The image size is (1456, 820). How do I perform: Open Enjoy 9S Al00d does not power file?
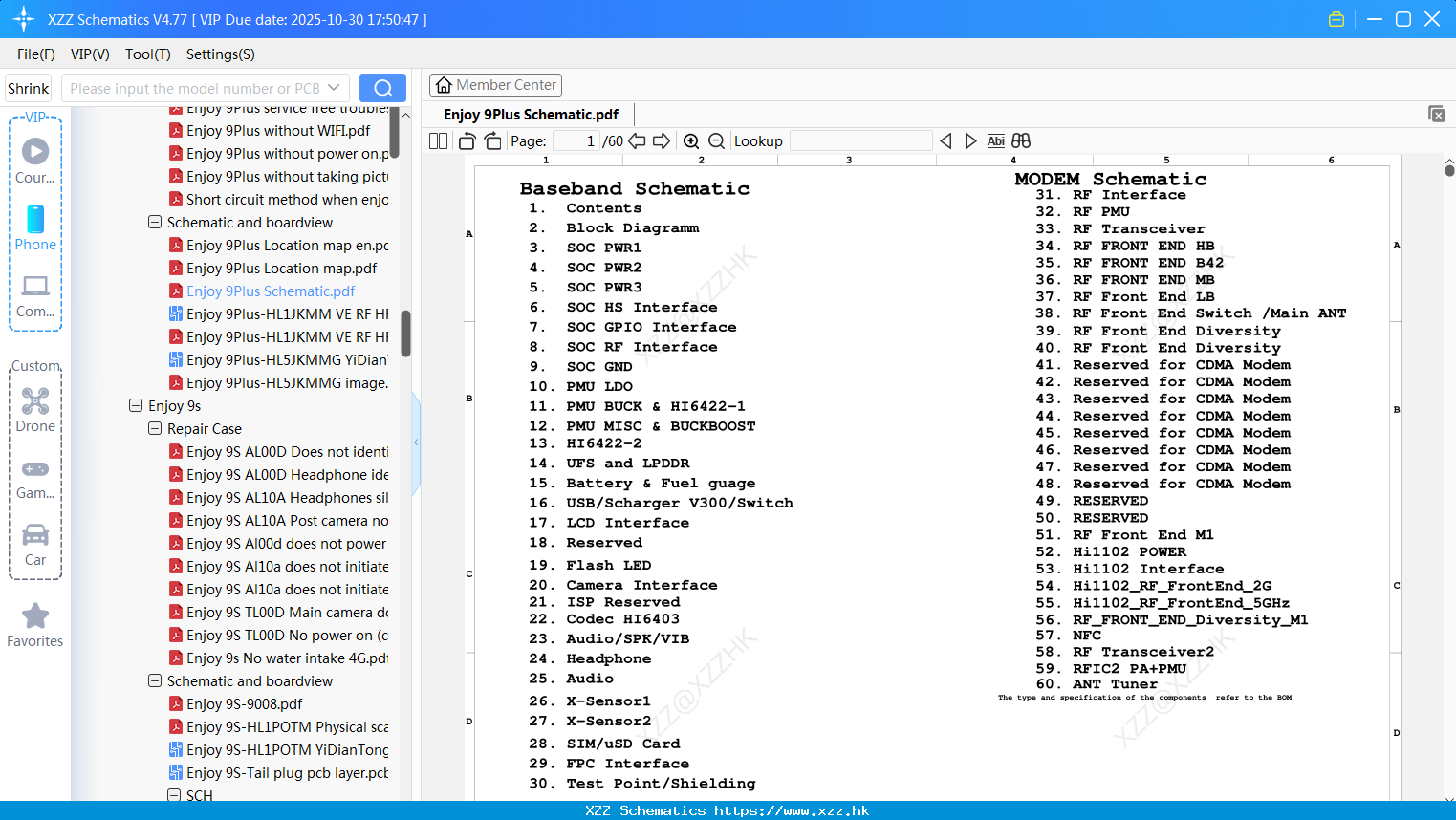pyautogui.click(x=278, y=543)
